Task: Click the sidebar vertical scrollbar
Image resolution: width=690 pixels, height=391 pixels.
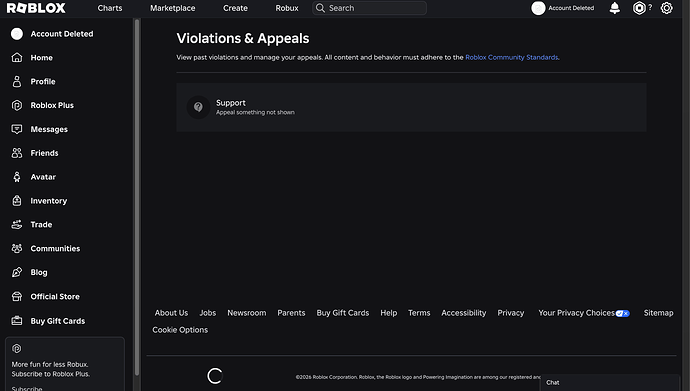Action: (x=137, y=197)
